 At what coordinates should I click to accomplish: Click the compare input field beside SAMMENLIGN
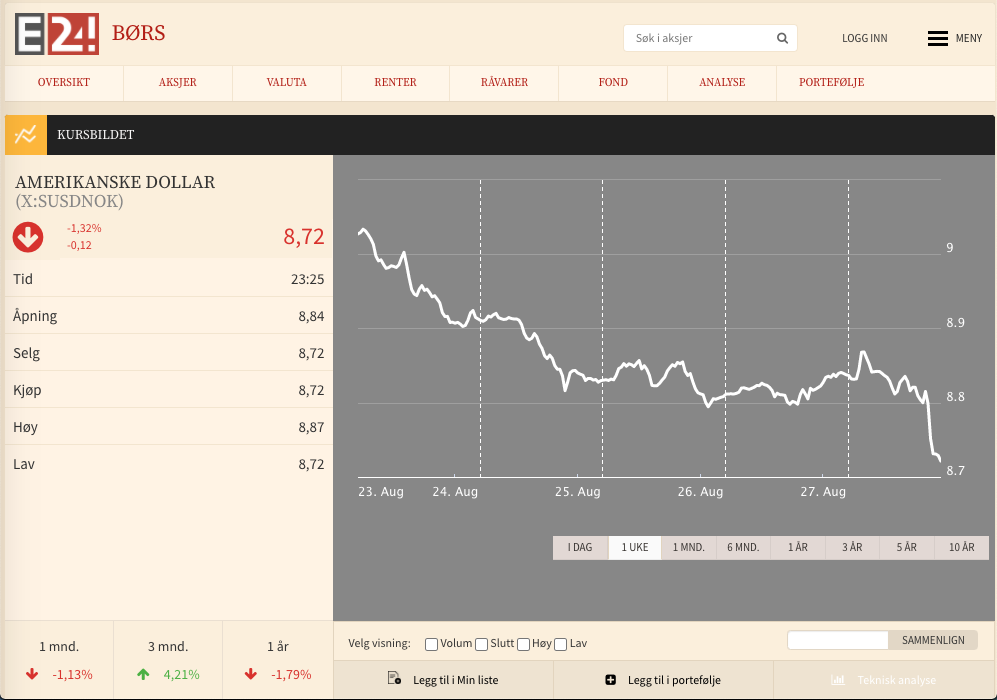pos(837,640)
